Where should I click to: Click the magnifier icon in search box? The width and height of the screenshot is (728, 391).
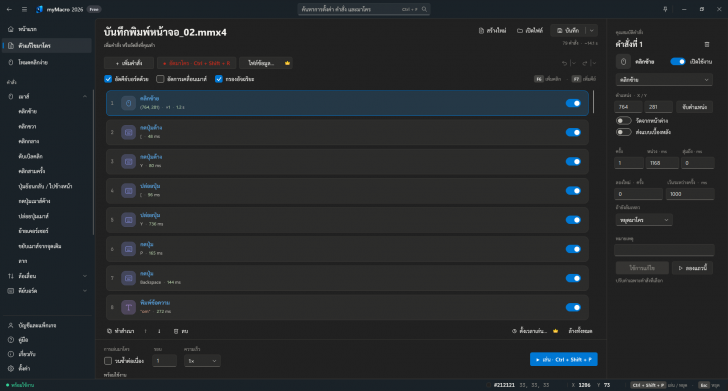(424, 9)
